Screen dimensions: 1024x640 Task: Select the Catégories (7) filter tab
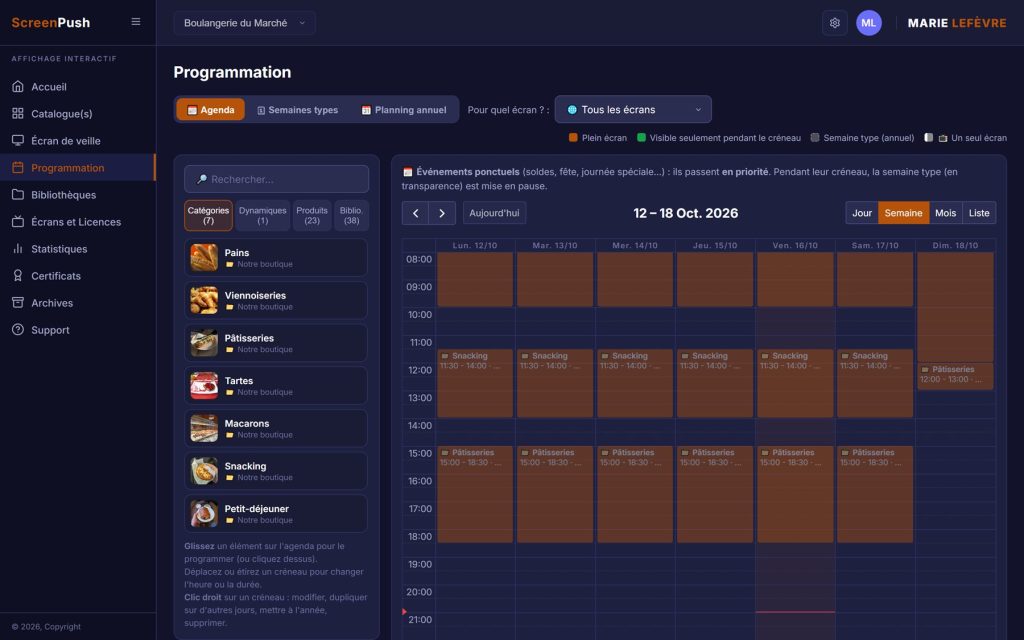point(208,216)
